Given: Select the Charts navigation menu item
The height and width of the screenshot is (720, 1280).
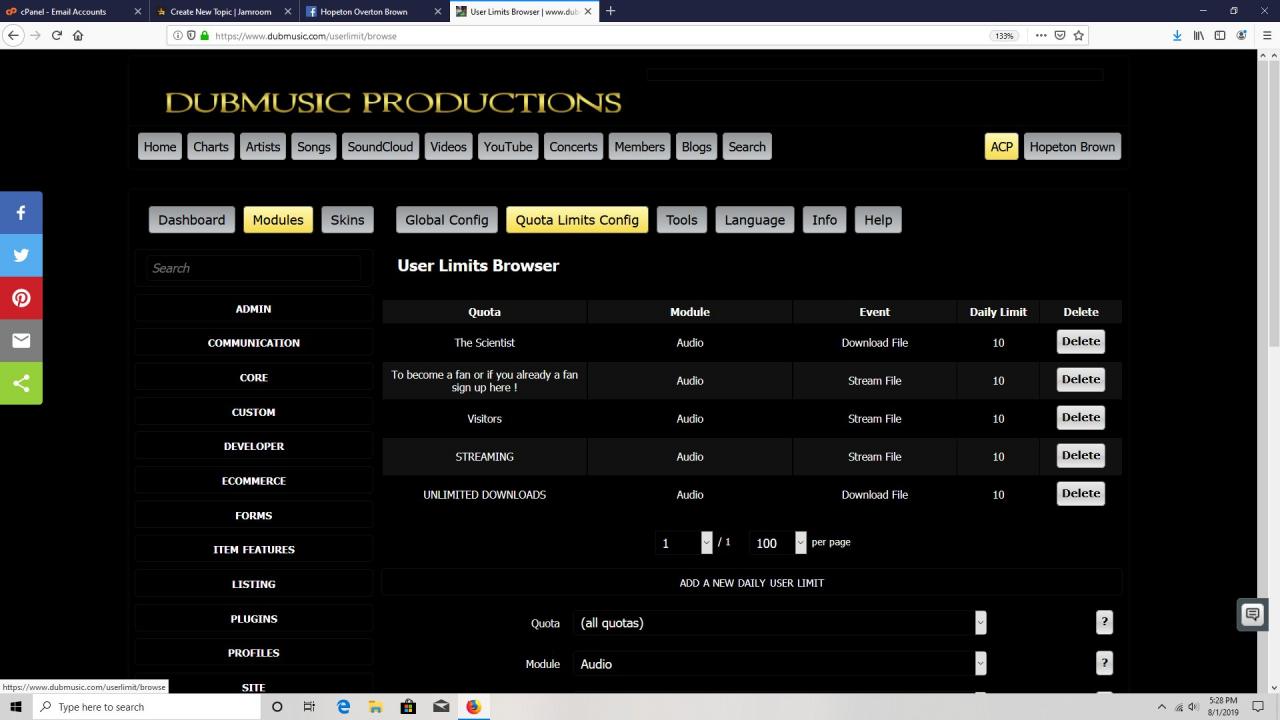Looking at the screenshot, I should pos(211,147).
